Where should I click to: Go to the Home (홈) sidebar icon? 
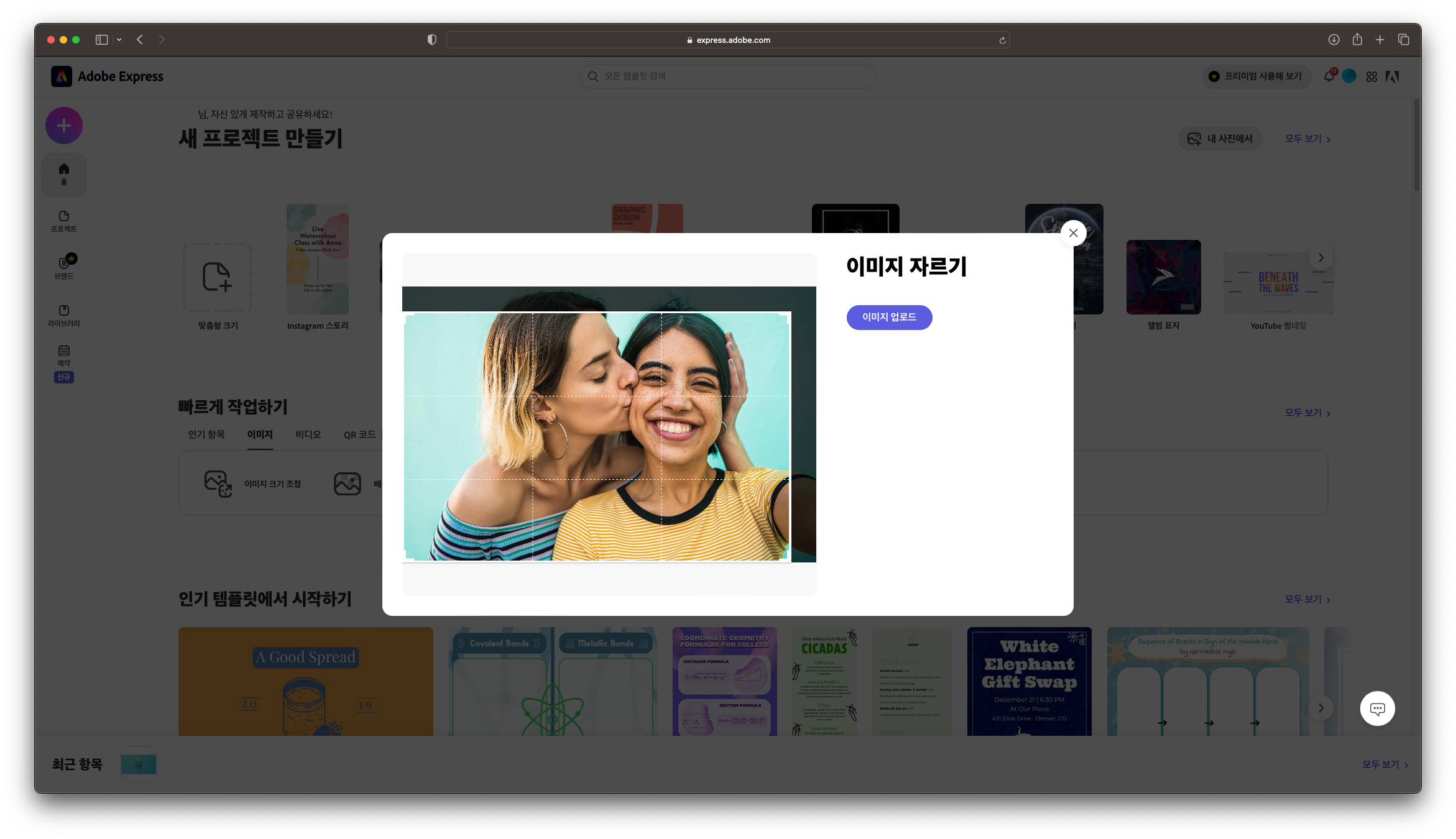point(63,174)
